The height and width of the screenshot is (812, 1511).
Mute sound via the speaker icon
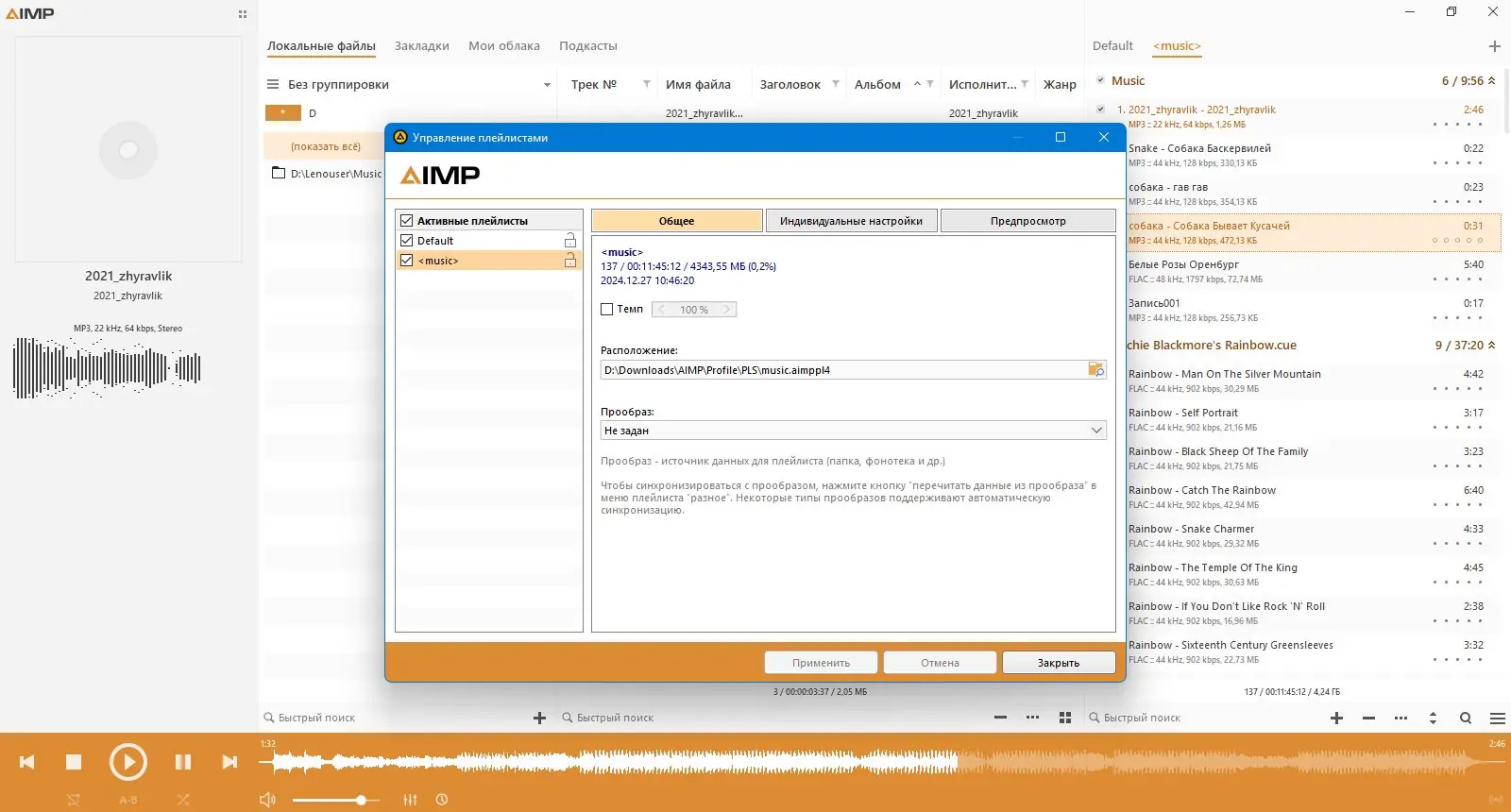[268, 800]
